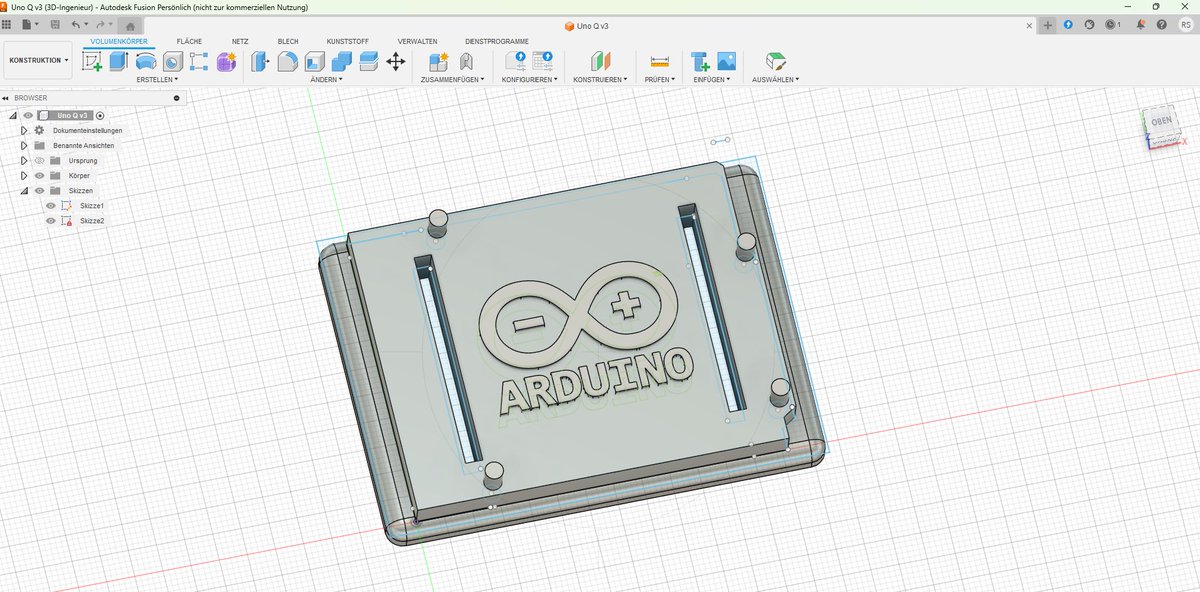The width and height of the screenshot is (1200, 592).
Task: Select the Rectangular Pattern tool
Action: pyautogui.click(x=199, y=61)
